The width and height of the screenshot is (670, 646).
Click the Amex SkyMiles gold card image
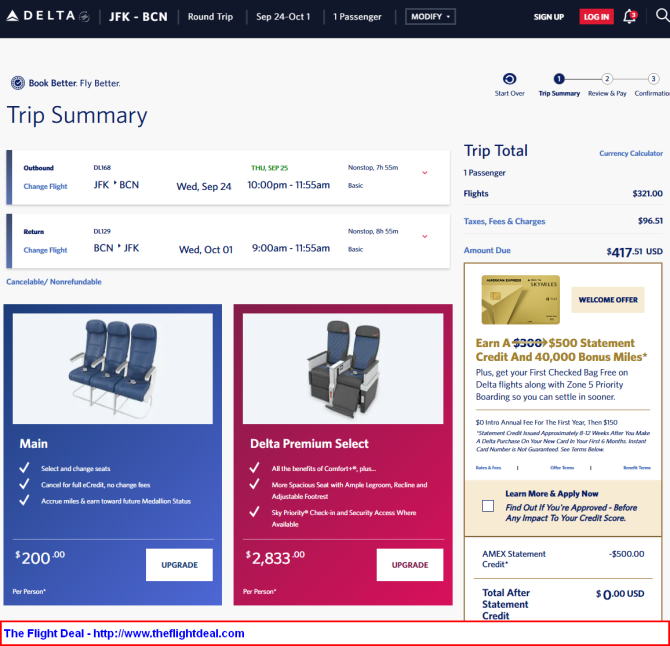coord(520,300)
